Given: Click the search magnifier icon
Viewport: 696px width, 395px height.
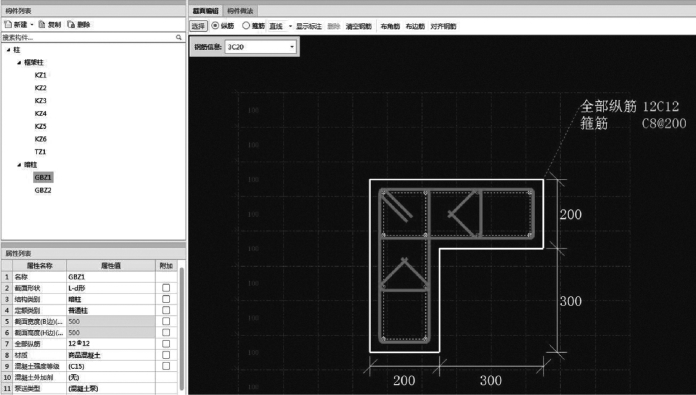Looking at the screenshot, I should tap(179, 37).
